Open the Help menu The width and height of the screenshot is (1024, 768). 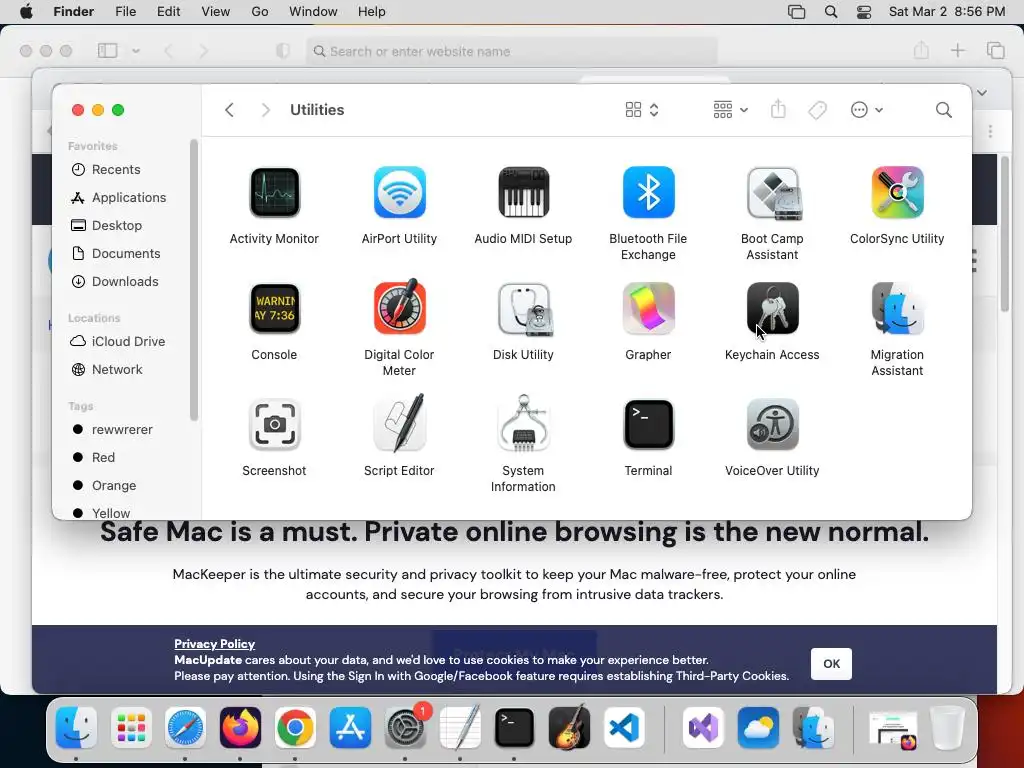click(x=372, y=12)
